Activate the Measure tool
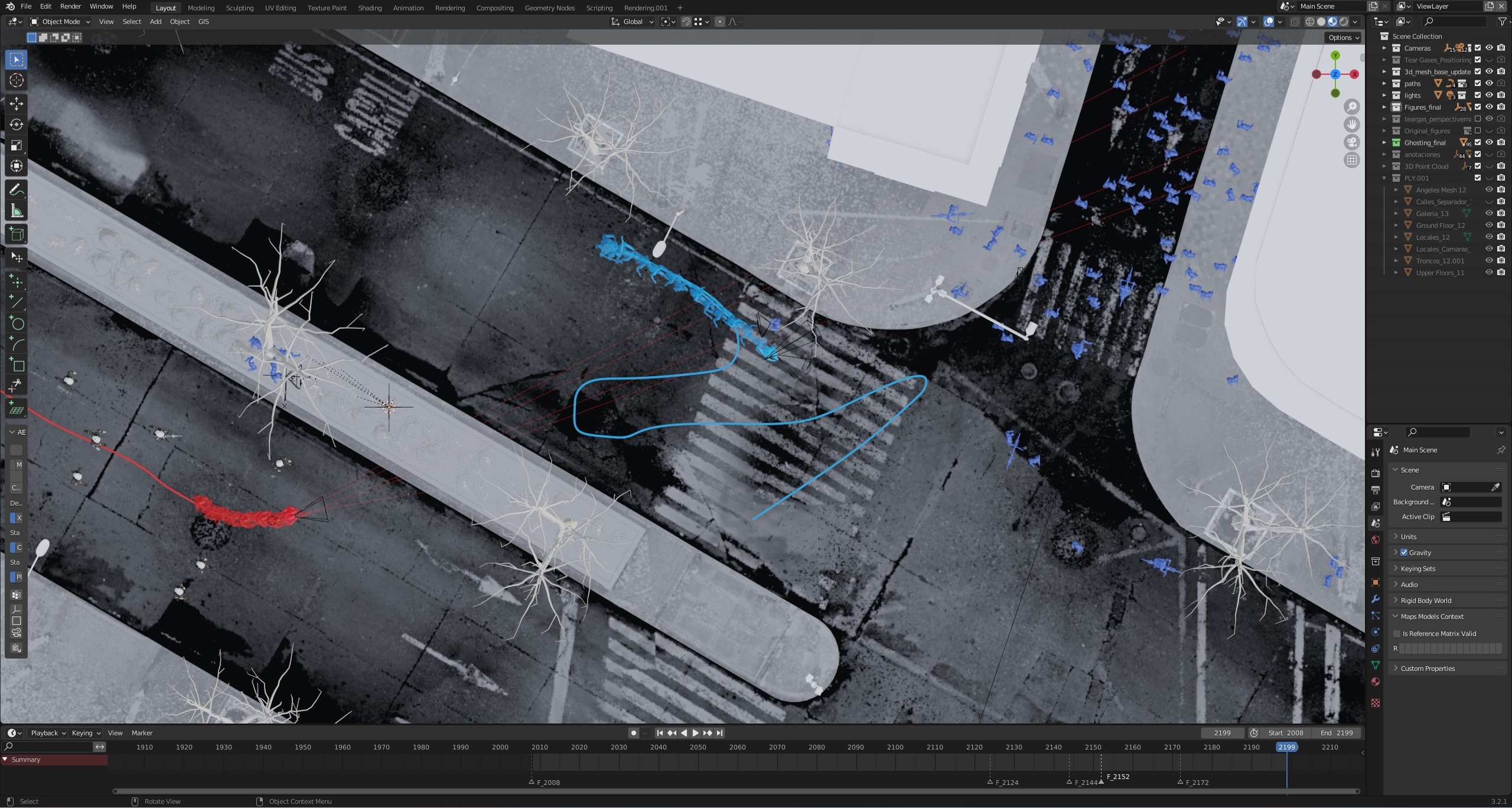The height and width of the screenshot is (808, 1512). (17, 211)
